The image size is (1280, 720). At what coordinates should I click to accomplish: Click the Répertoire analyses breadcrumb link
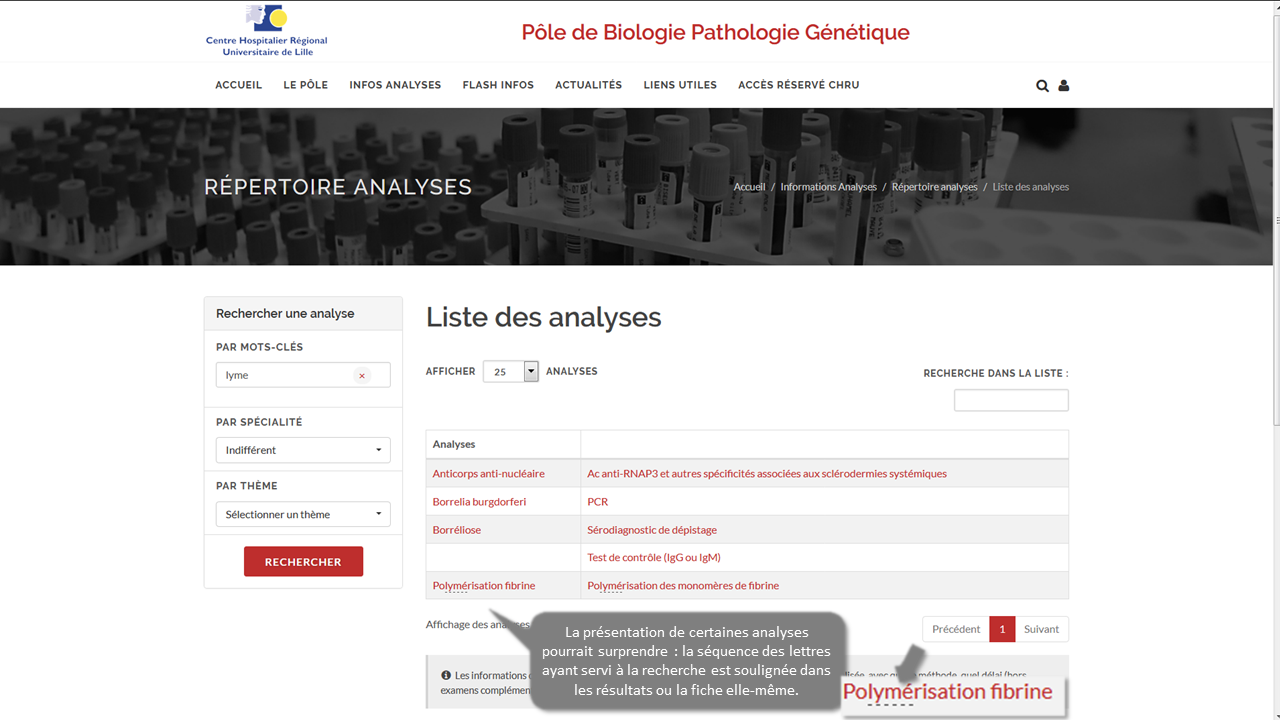pyautogui.click(x=934, y=187)
